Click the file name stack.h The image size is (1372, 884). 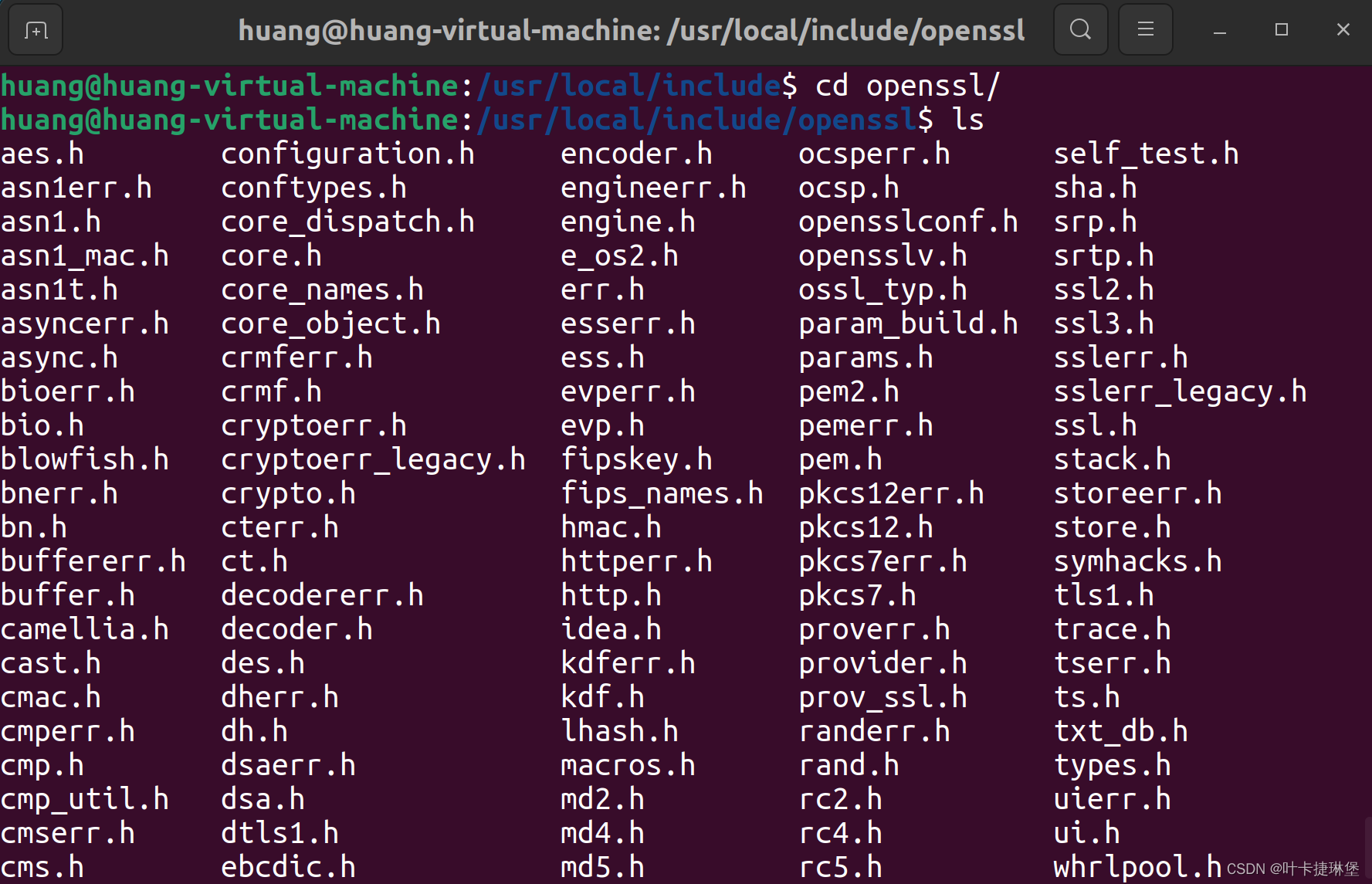pos(1113,459)
